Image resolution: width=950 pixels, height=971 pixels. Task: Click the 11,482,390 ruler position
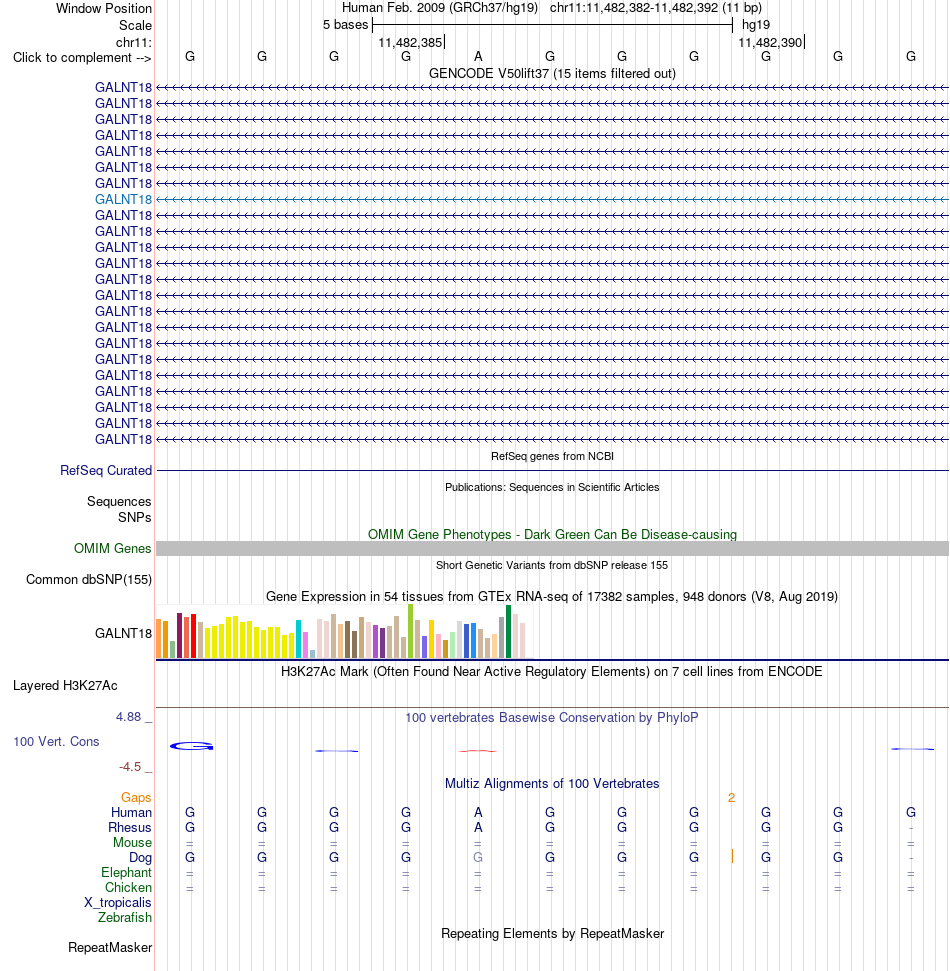click(x=770, y=42)
